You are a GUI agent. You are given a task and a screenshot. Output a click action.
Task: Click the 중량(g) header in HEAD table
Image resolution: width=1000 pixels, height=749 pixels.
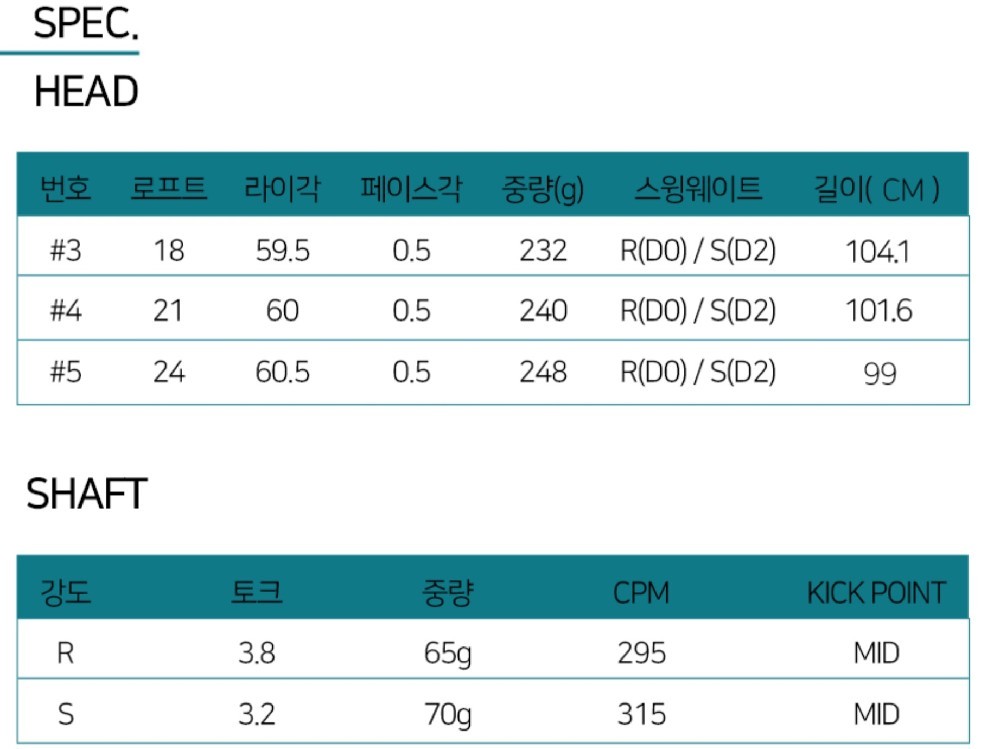(543, 189)
